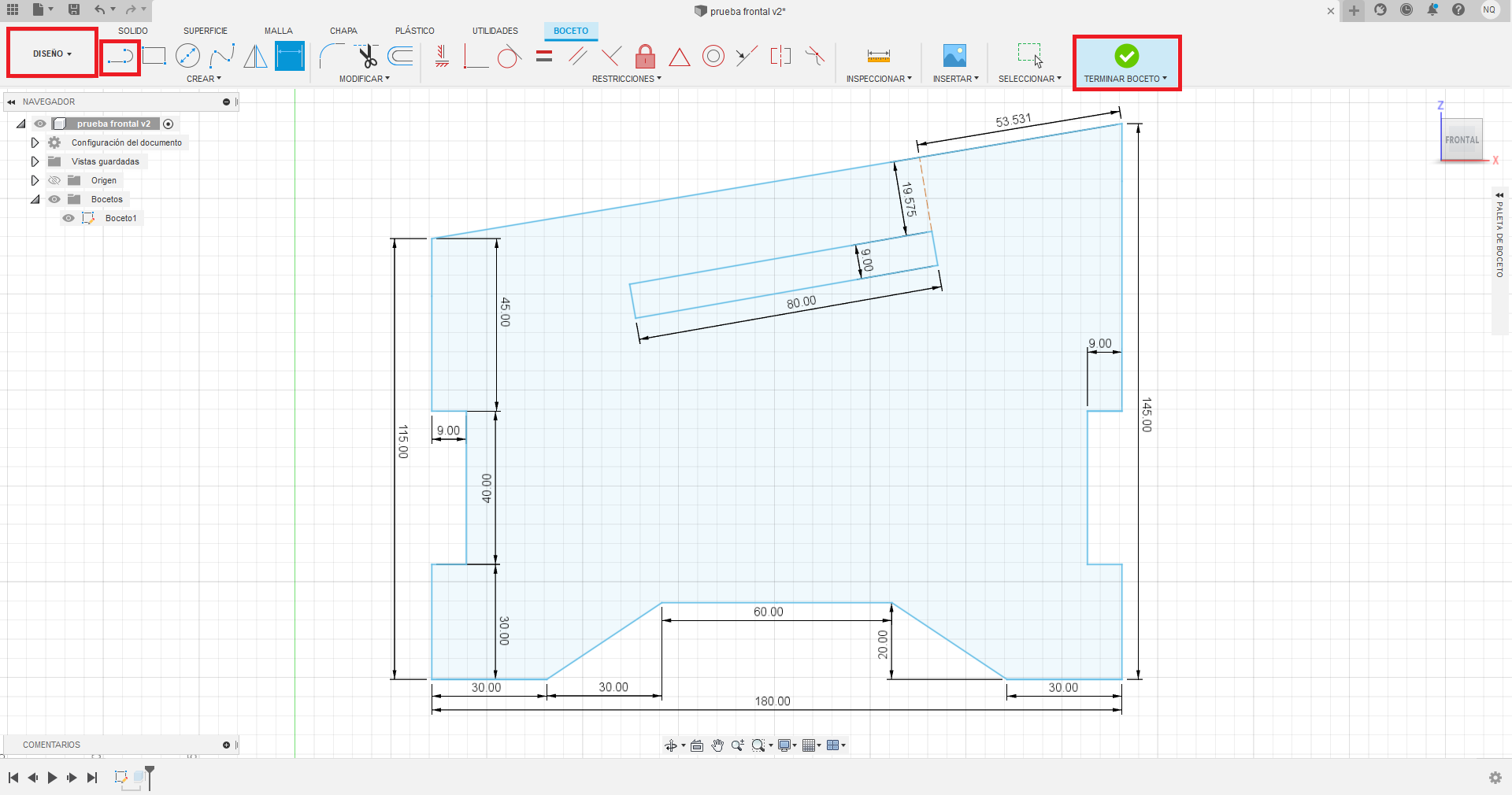Toggle the Comentarios panel plus dot
This screenshot has height=795, width=1512.
[226, 745]
